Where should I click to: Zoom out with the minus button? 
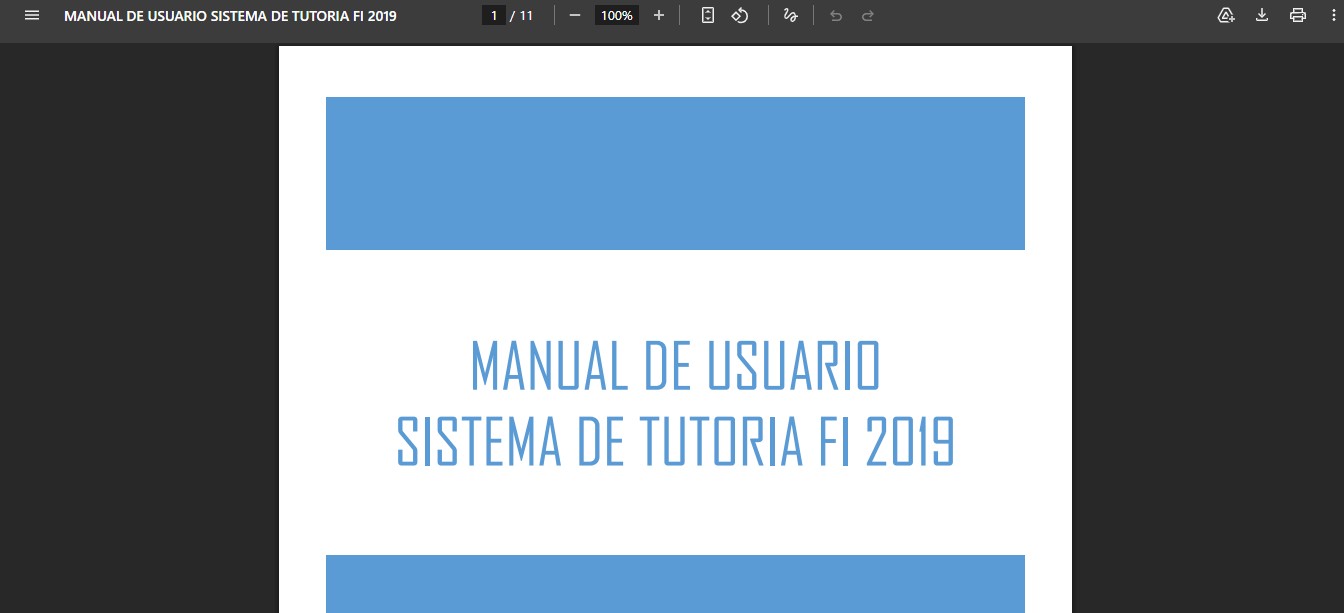click(x=575, y=15)
